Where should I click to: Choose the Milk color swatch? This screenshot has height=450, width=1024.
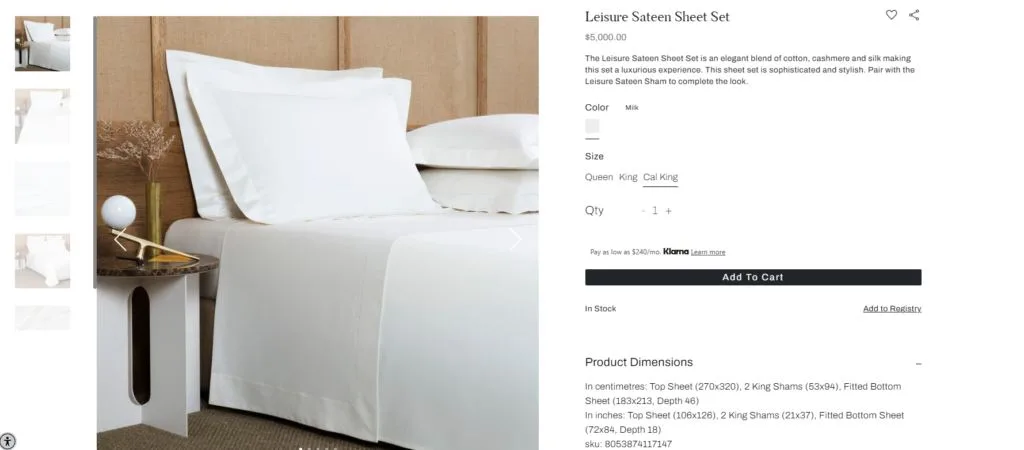592,126
